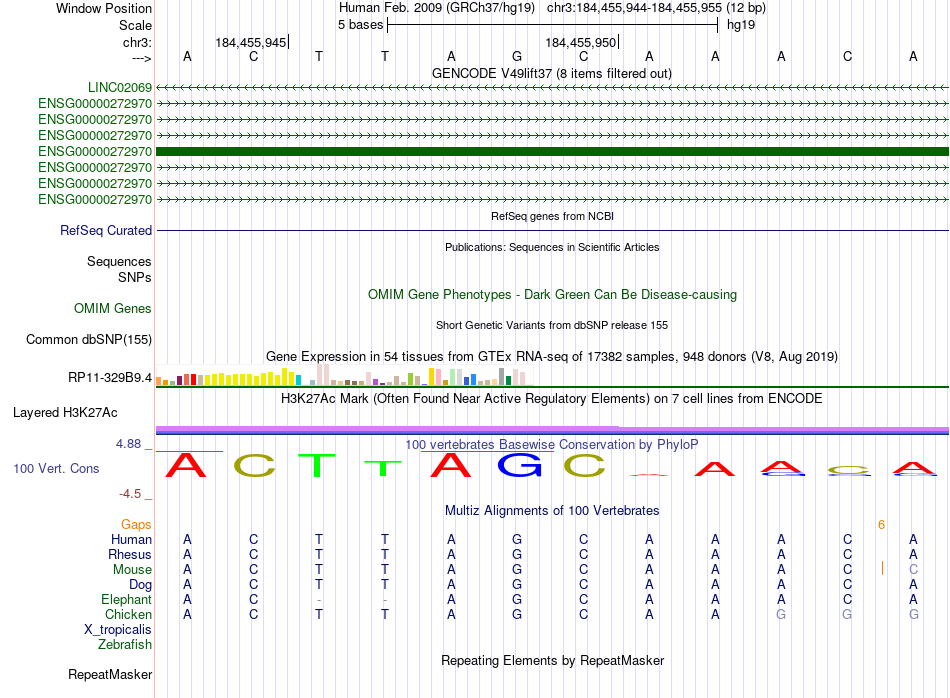Click the 100 Vert. Cons track label

(x=56, y=468)
